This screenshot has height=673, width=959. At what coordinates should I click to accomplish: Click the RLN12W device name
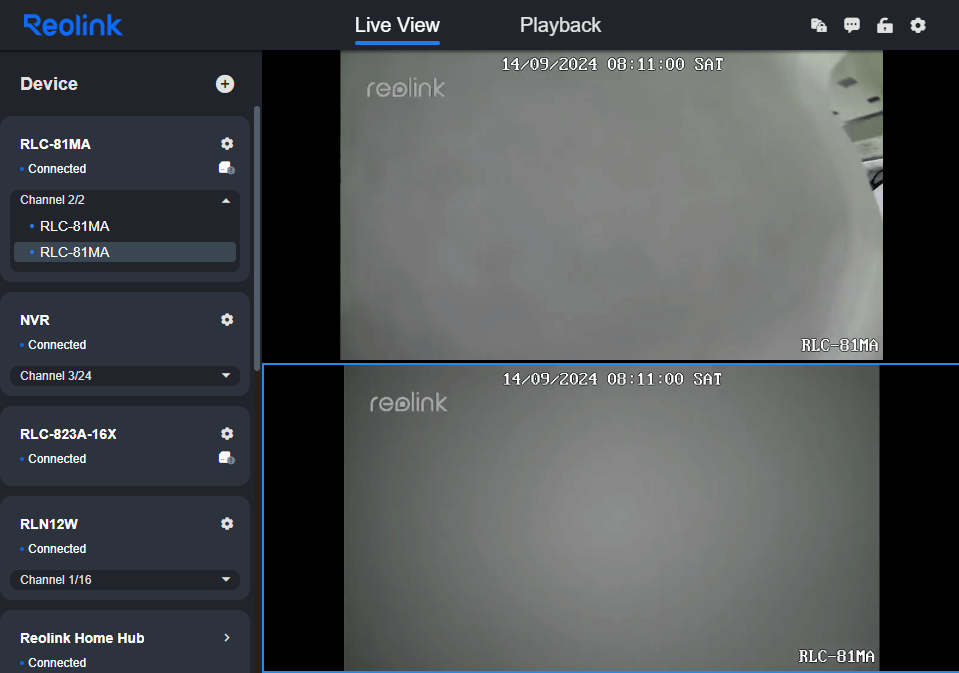pos(49,524)
